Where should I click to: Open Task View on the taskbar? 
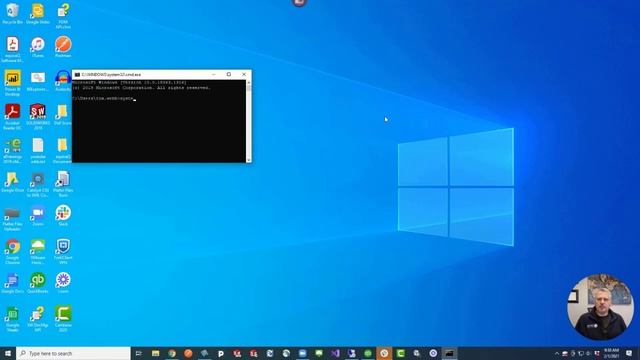click(x=138, y=353)
